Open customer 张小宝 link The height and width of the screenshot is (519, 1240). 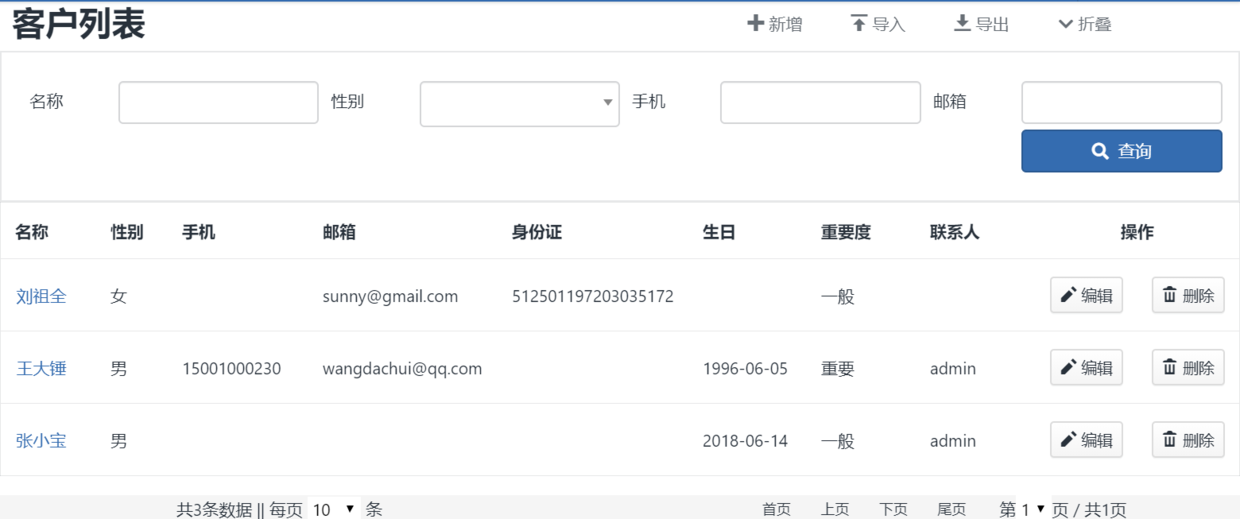click(x=41, y=440)
